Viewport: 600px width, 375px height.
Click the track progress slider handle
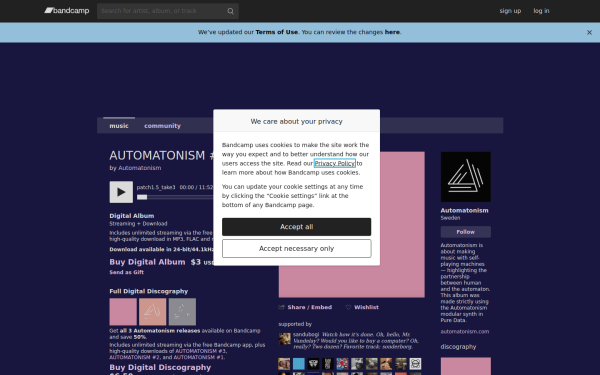point(142,197)
